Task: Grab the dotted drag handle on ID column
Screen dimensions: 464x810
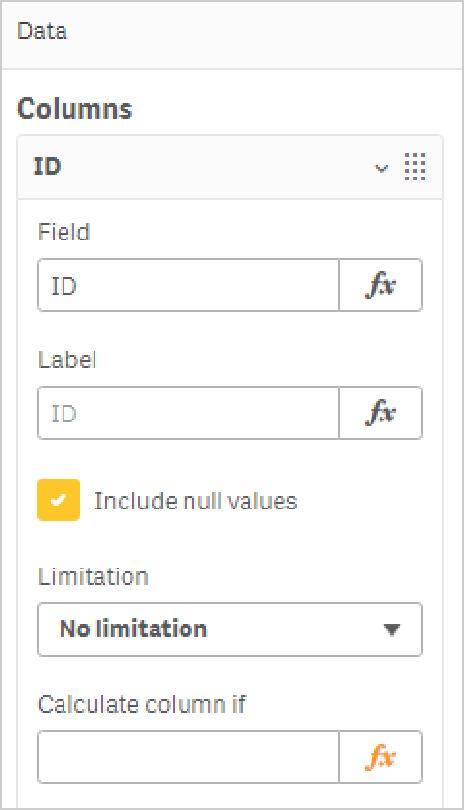Action: click(x=415, y=167)
